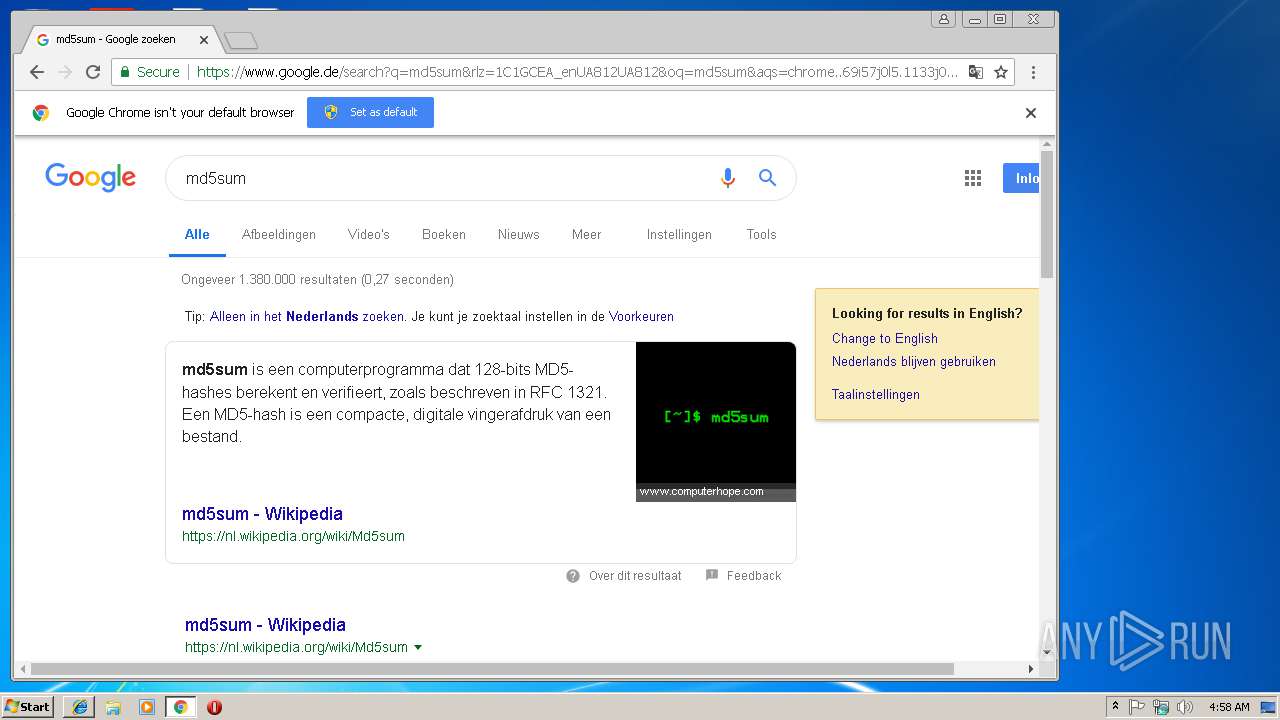
Task: Switch to the Nieuws tab
Action: (519, 234)
